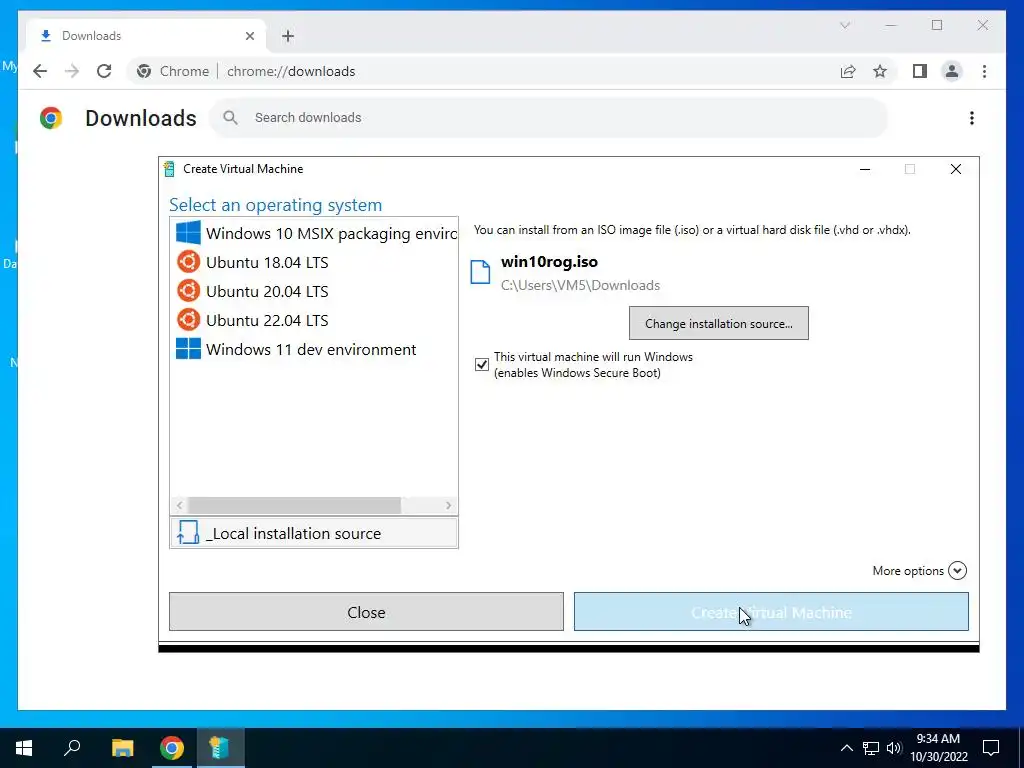
Task: Open Change installation source dialog
Action: [718, 323]
